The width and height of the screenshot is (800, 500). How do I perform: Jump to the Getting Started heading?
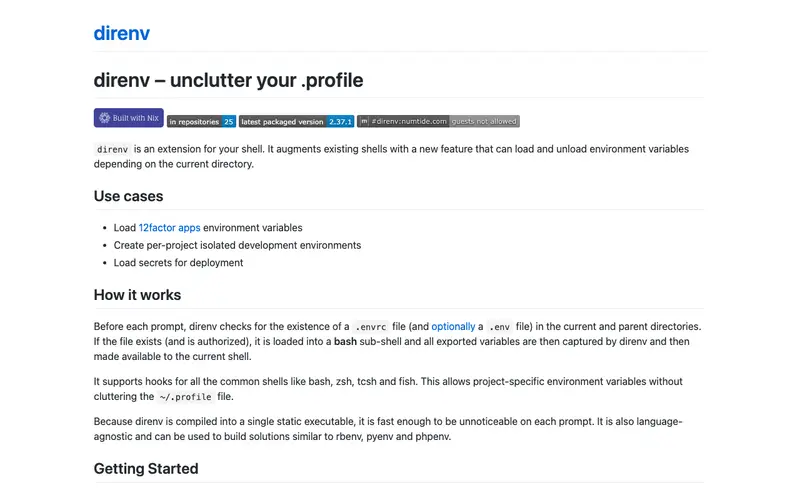click(x=146, y=469)
